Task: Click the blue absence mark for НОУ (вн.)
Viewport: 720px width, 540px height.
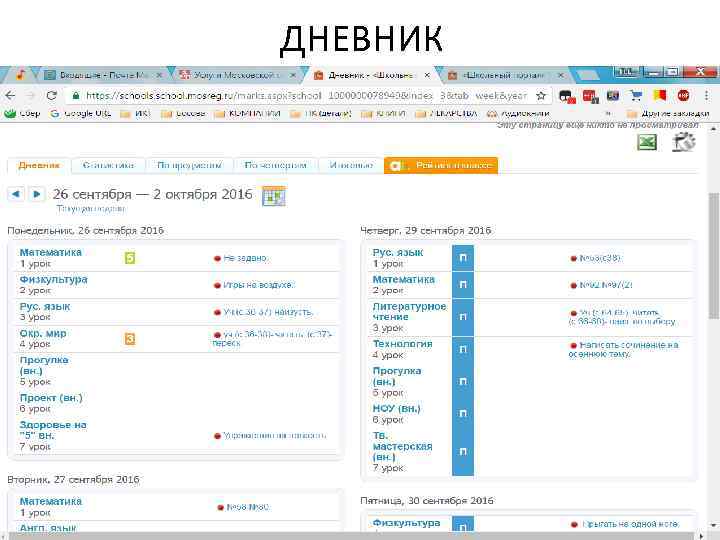Action: [x=463, y=414]
